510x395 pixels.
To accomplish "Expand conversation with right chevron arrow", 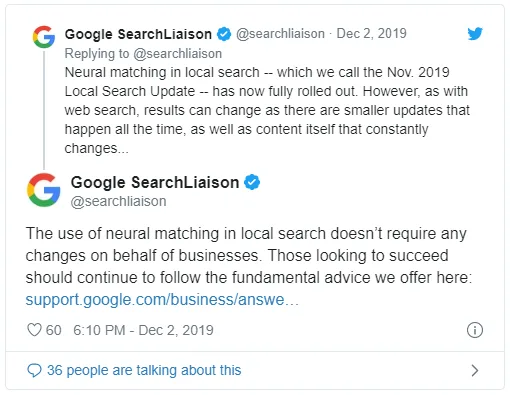I will click(x=475, y=370).
